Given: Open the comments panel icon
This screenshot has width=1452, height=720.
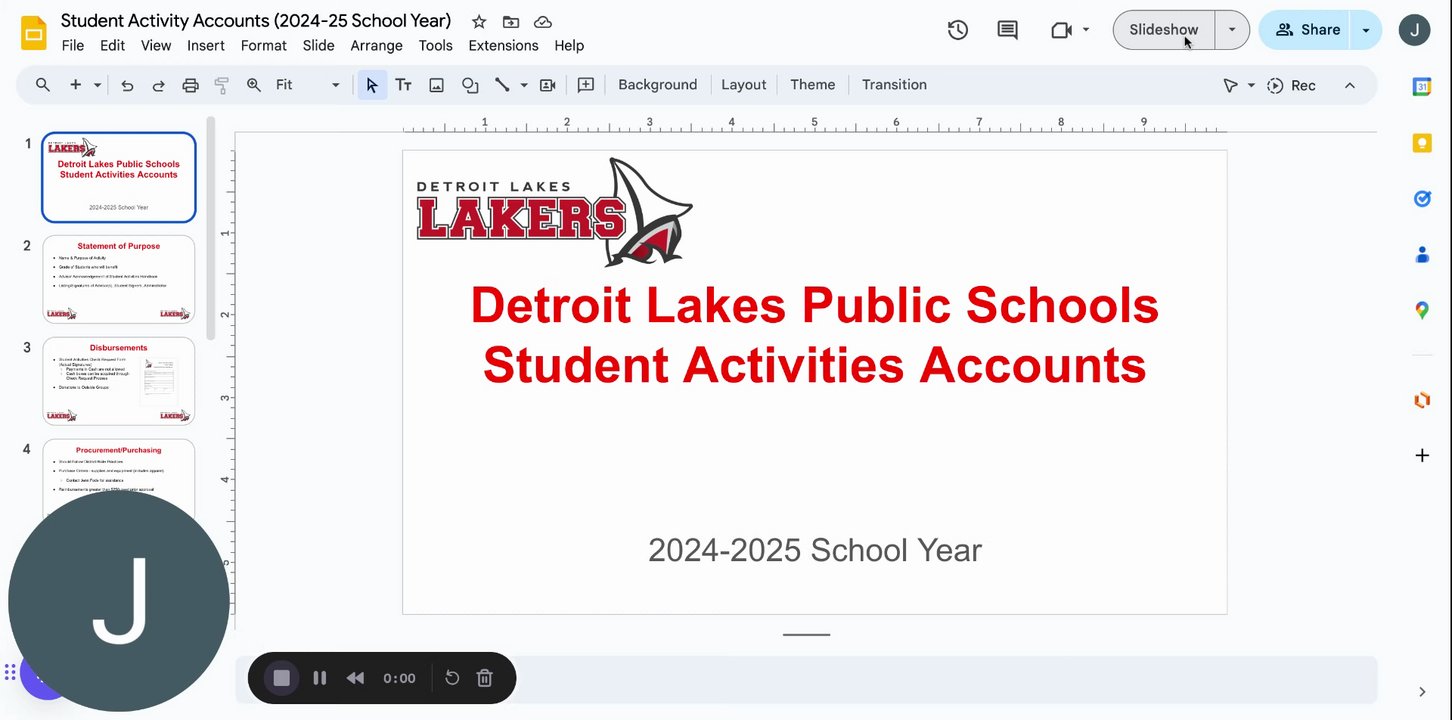Looking at the screenshot, I should 1008,30.
